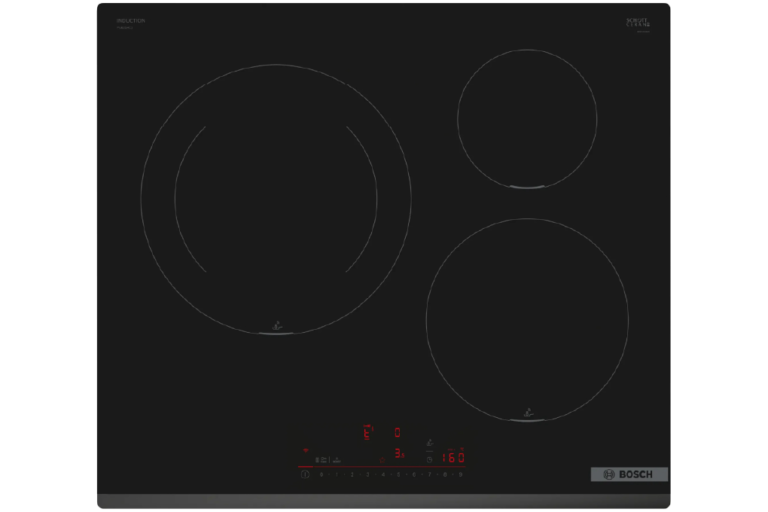
Task: Select the red zone display showing 3
Action: [398, 454]
